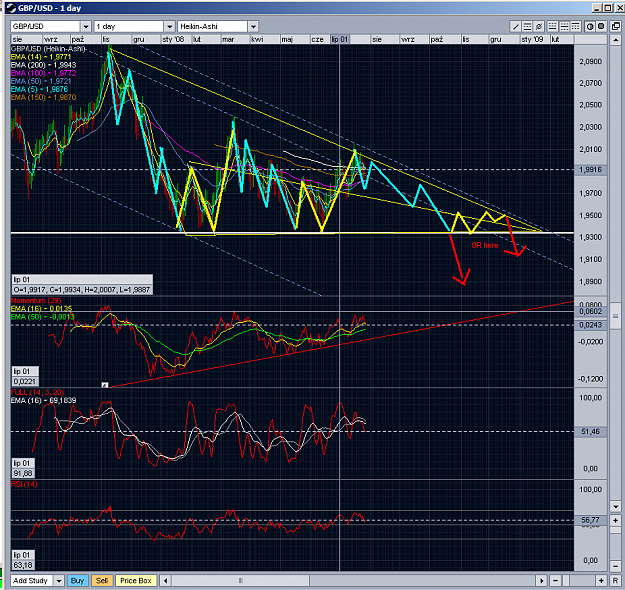The width and height of the screenshot is (625, 590).
Task: Click the Price Box button
Action: click(136, 580)
